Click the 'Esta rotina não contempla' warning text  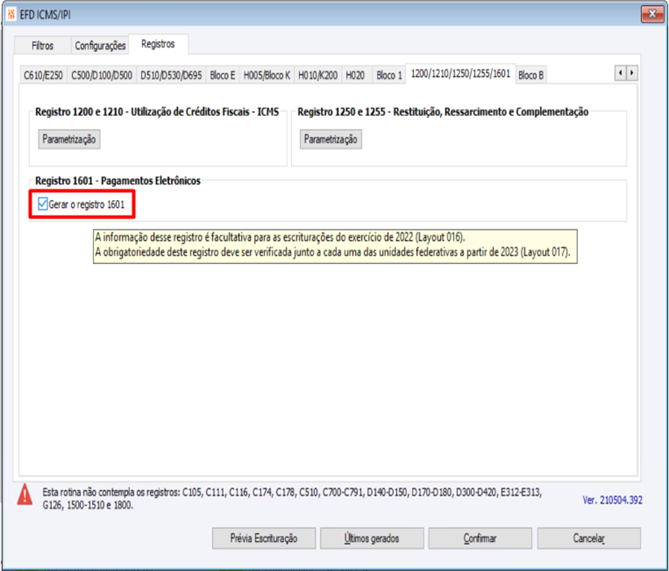pyautogui.click(x=292, y=498)
